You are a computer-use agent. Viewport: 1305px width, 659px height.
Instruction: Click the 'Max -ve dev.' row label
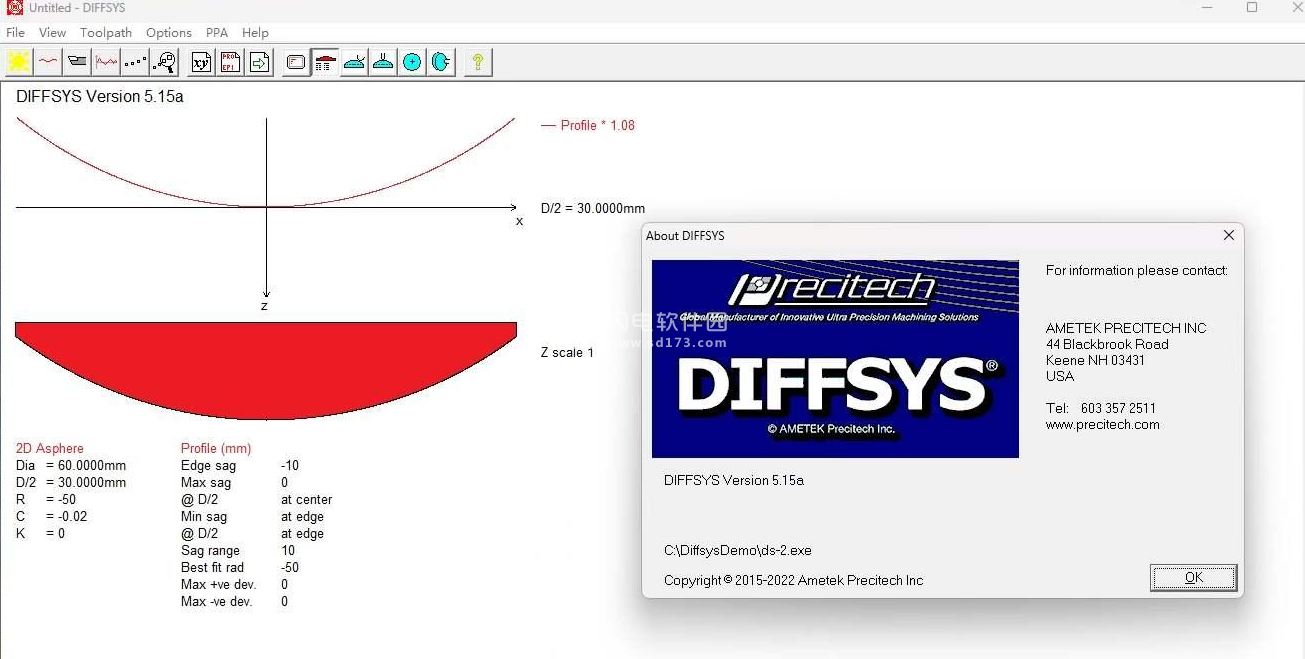[x=217, y=602]
